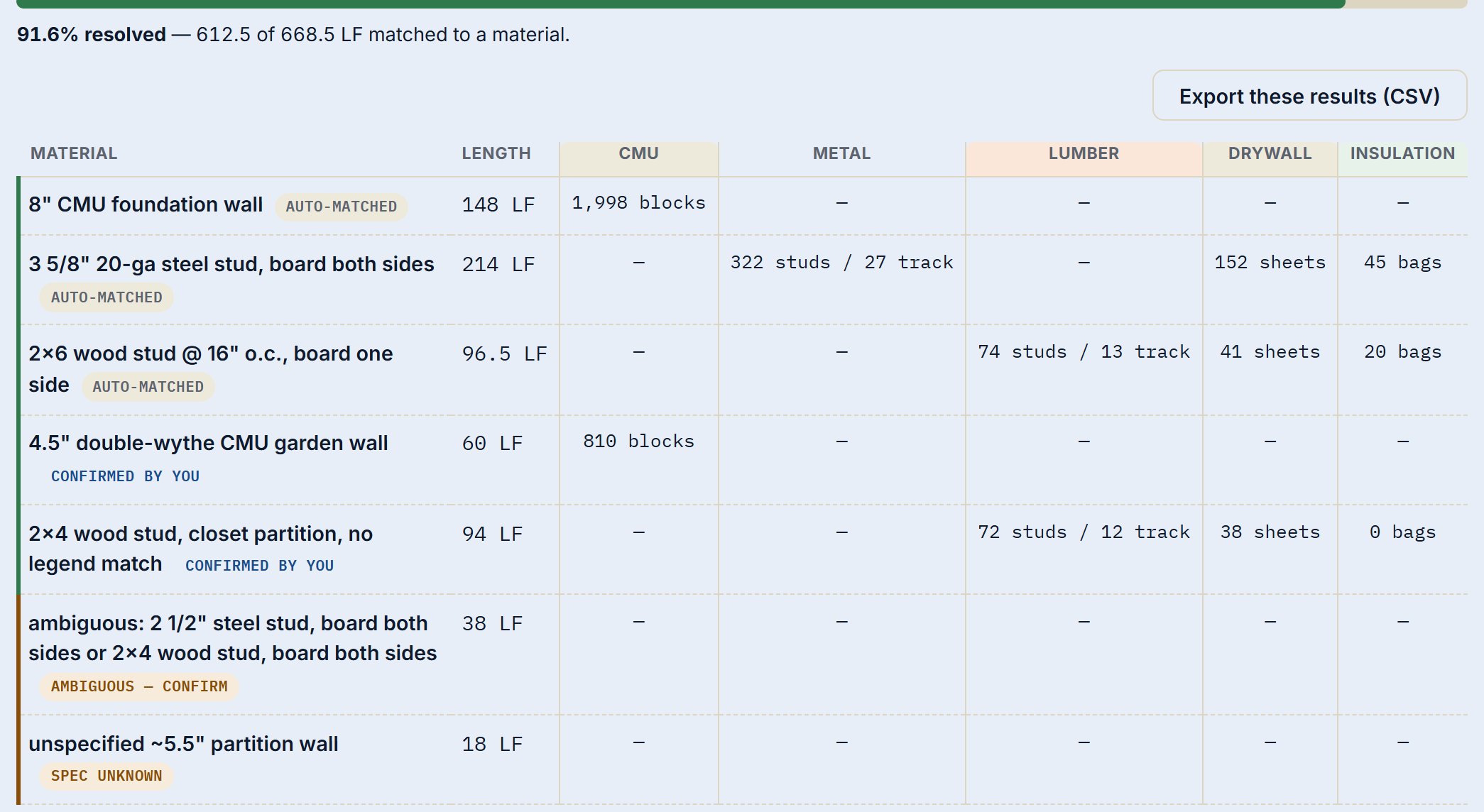This screenshot has height=812, width=1484.
Task: Open the 8" CMU foundation wall row
Action: click(742, 206)
